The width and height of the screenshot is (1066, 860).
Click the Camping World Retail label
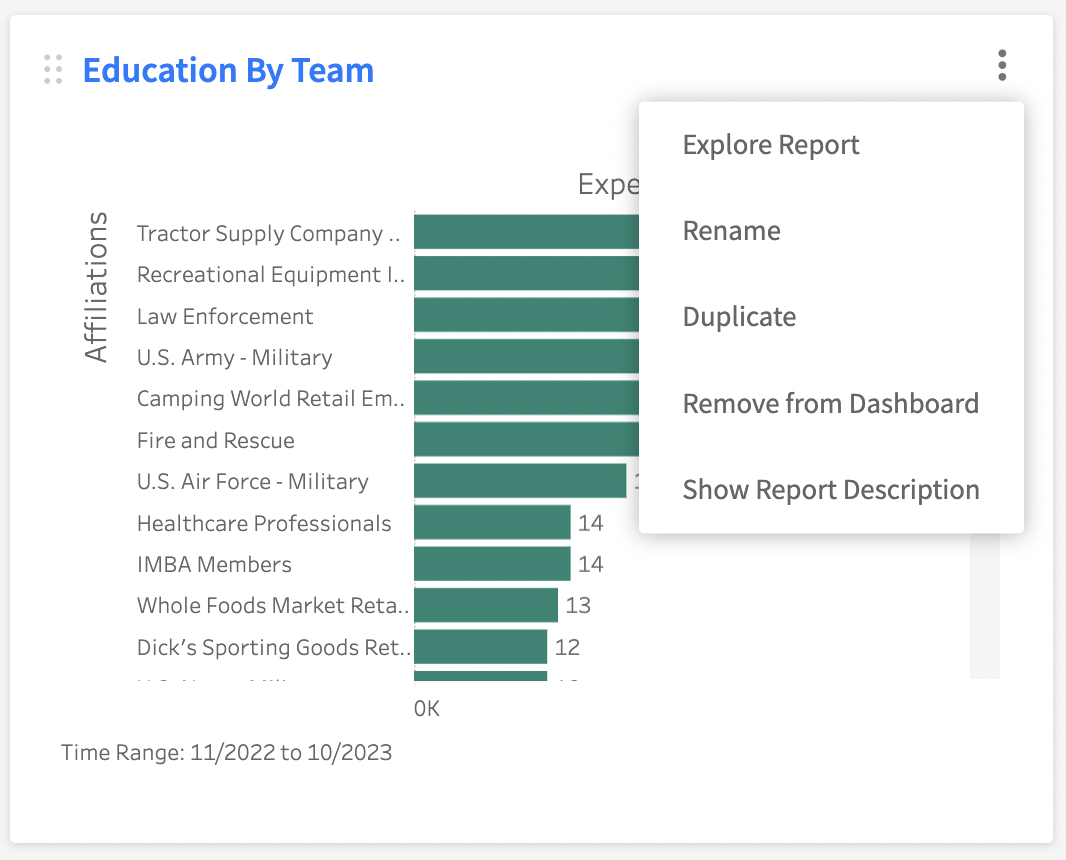[271, 398]
